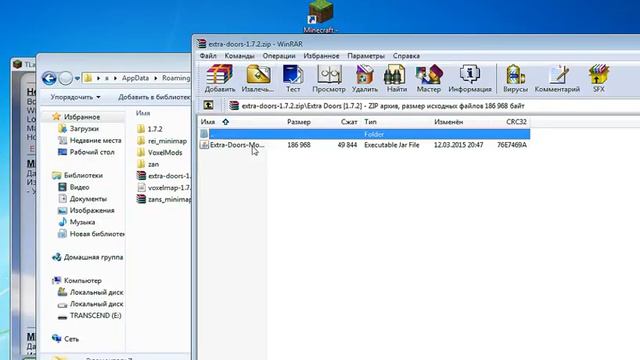Click the Имя column header in Explorer
Viewport: 640px width, 360px height.
click(x=143, y=113)
